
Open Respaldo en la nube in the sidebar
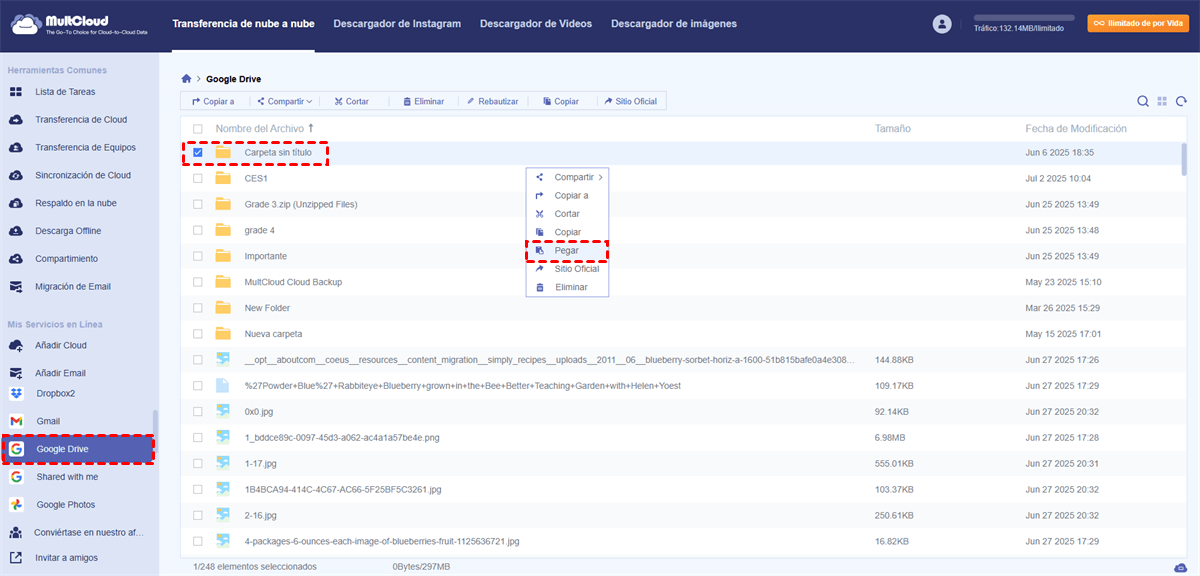pos(76,203)
